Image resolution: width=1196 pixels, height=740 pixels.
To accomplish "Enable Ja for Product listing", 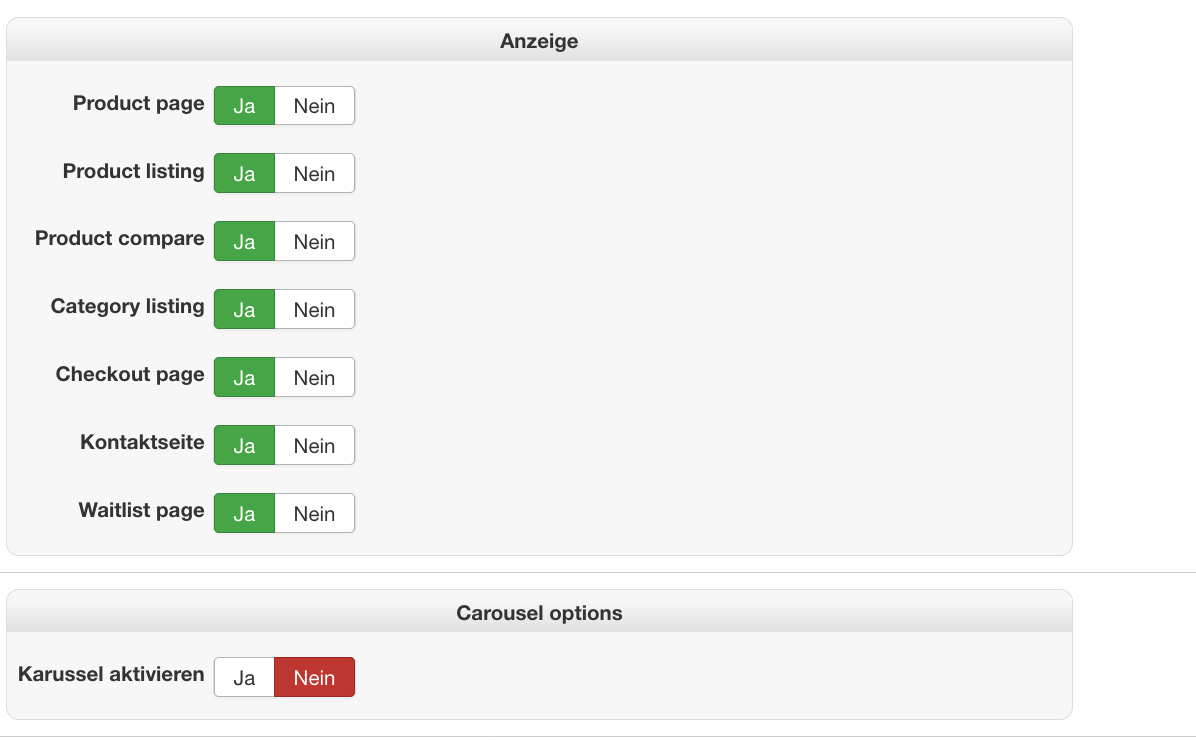I will 244,174.
